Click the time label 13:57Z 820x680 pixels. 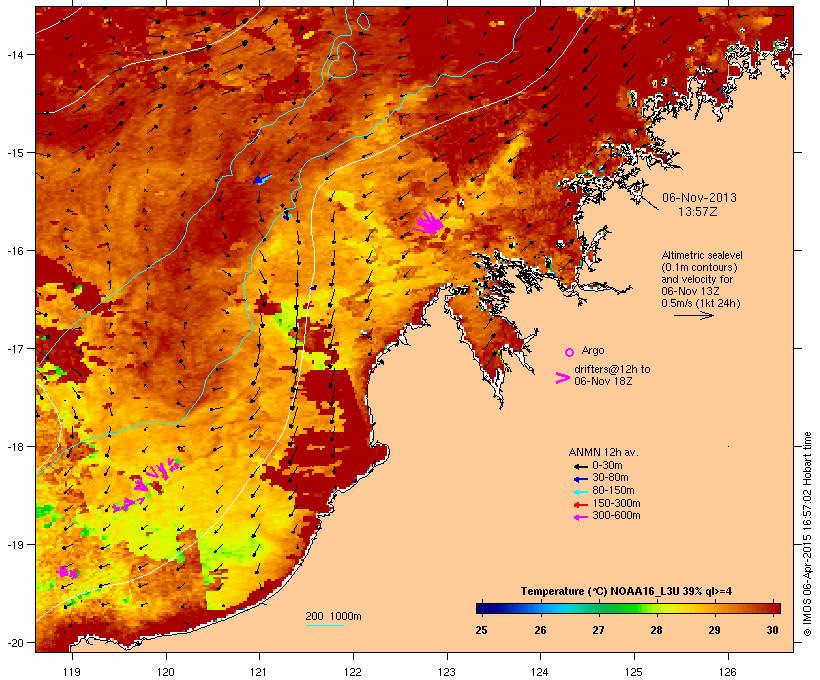pyautogui.click(x=698, y=212)
